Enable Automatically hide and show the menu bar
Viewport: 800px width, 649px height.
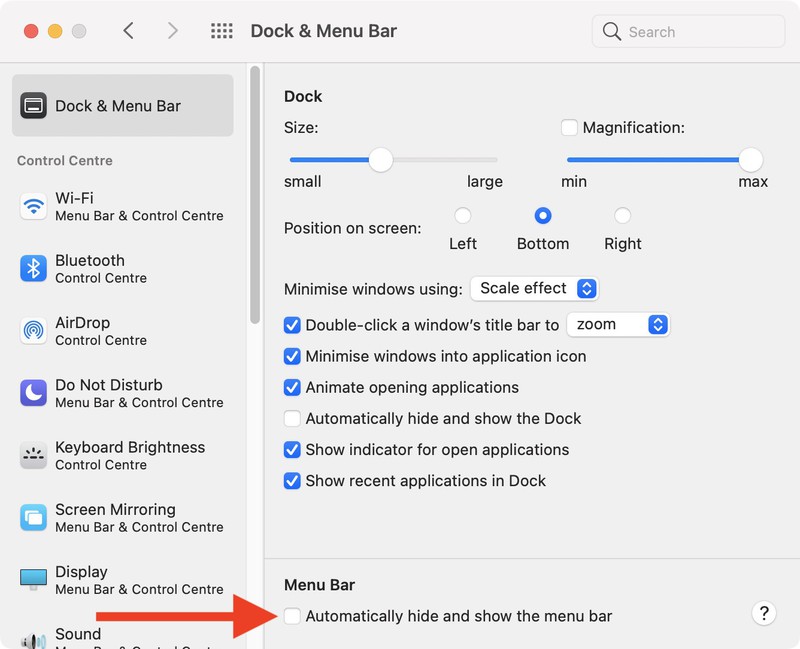292,616
